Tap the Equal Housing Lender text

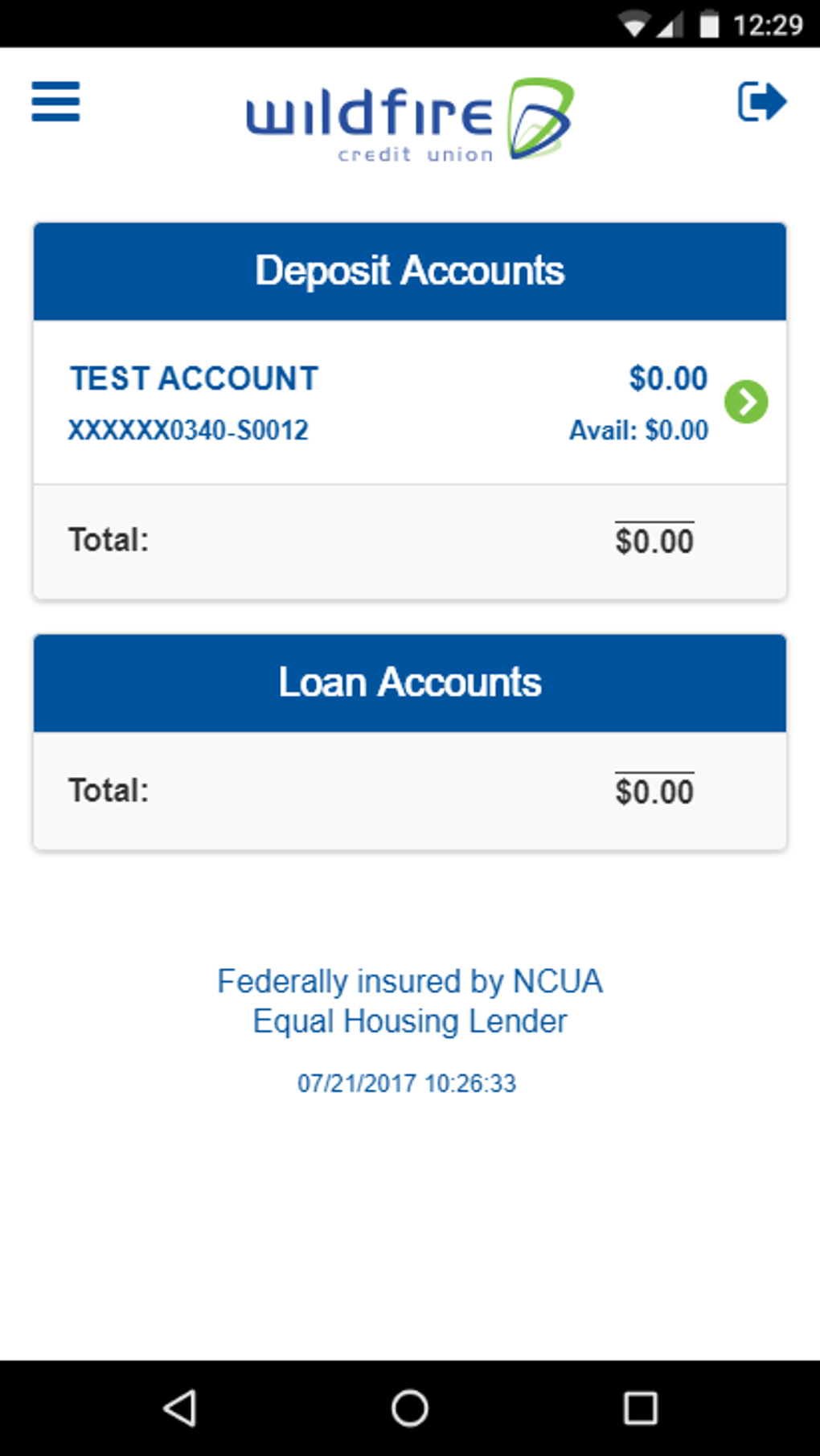click(410, 1021)
